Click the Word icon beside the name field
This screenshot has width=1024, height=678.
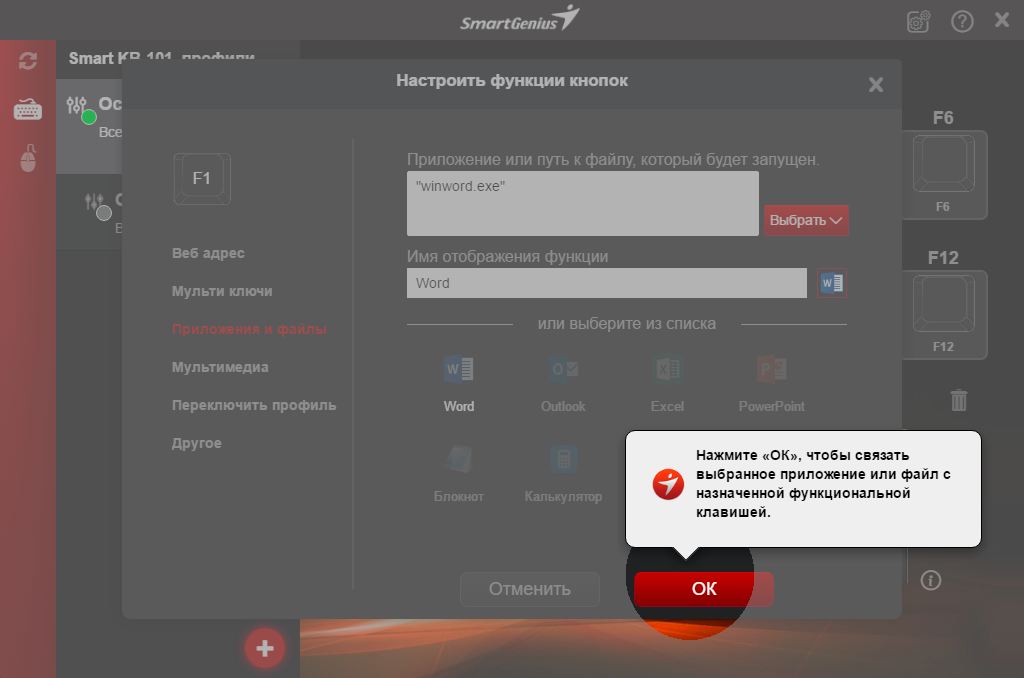pyautogui.click(x=832, y=283)
